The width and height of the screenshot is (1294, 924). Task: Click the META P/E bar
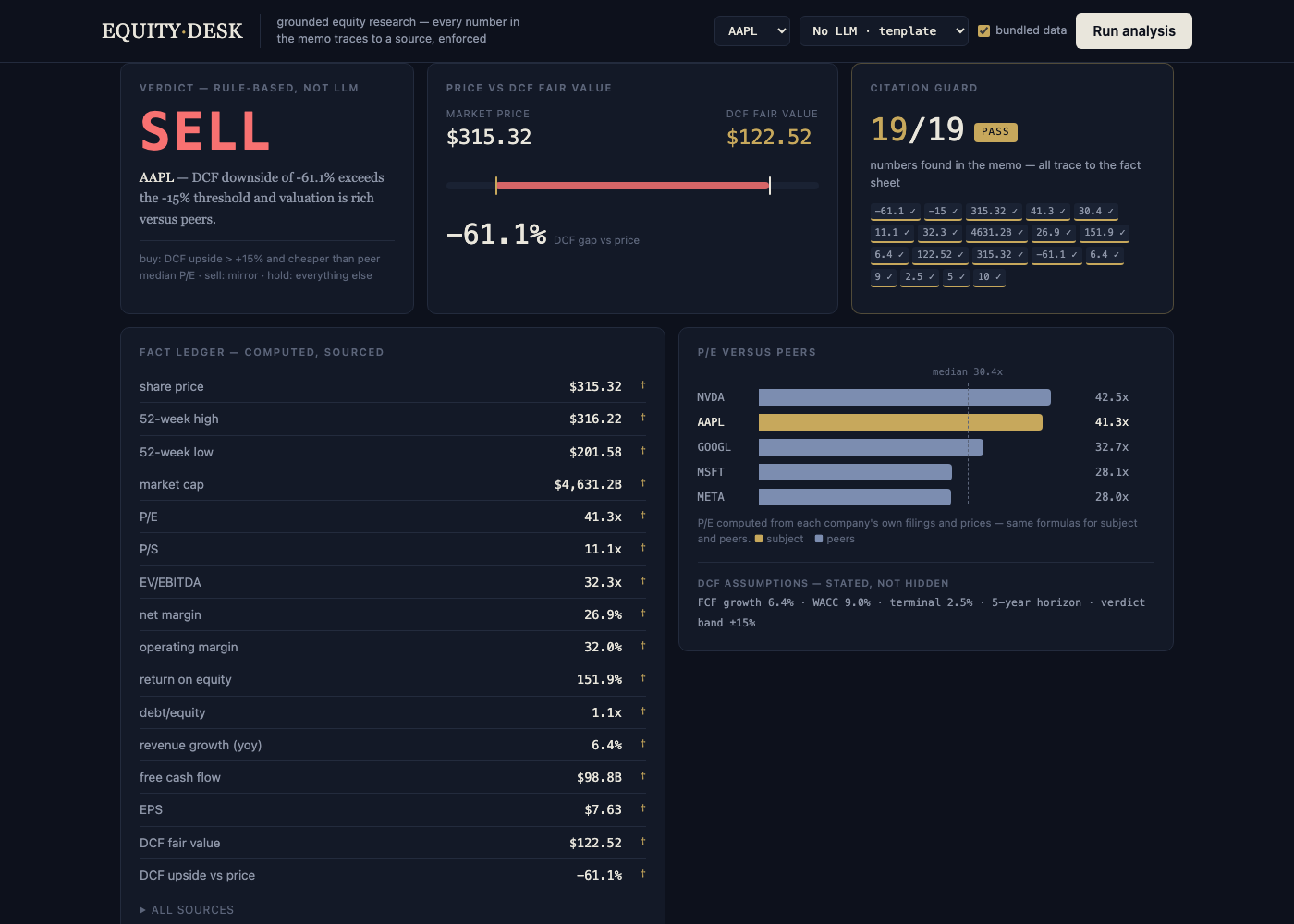[x=855, y=497]
